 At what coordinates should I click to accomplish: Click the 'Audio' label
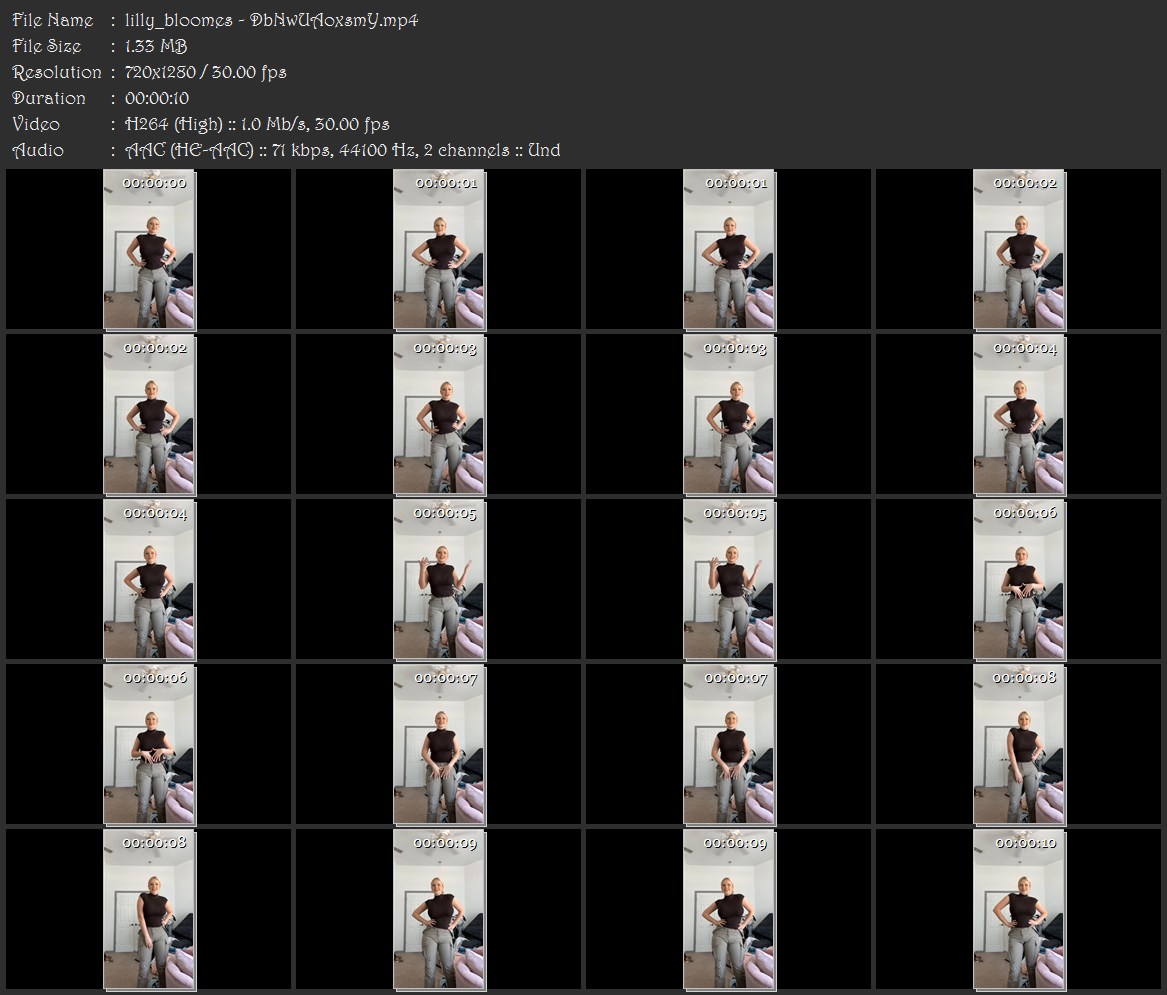coord(38,150)
